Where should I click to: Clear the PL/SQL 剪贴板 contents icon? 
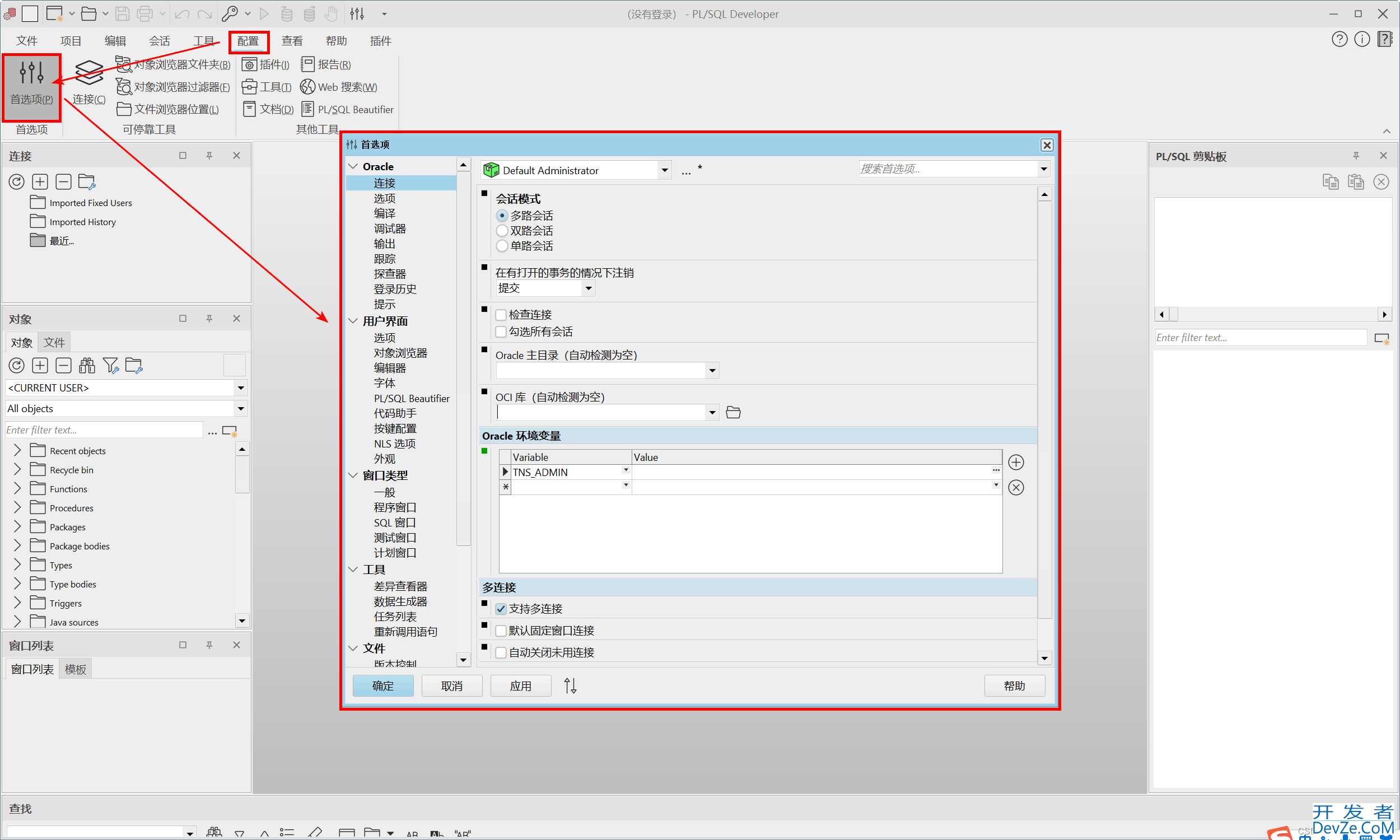pyautogui.click(x=1382, y=182)
